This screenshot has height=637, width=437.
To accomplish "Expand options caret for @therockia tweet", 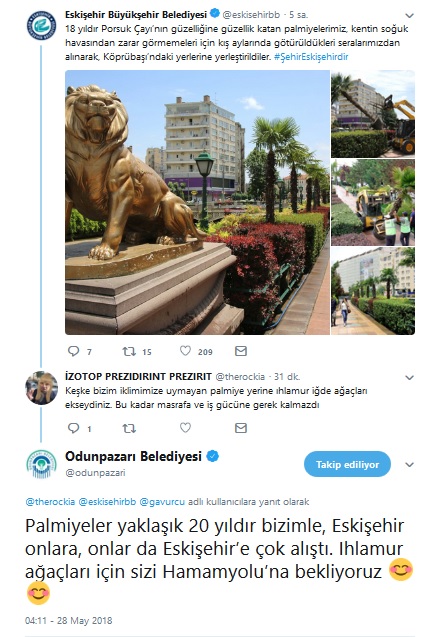I will click(409, 377).
